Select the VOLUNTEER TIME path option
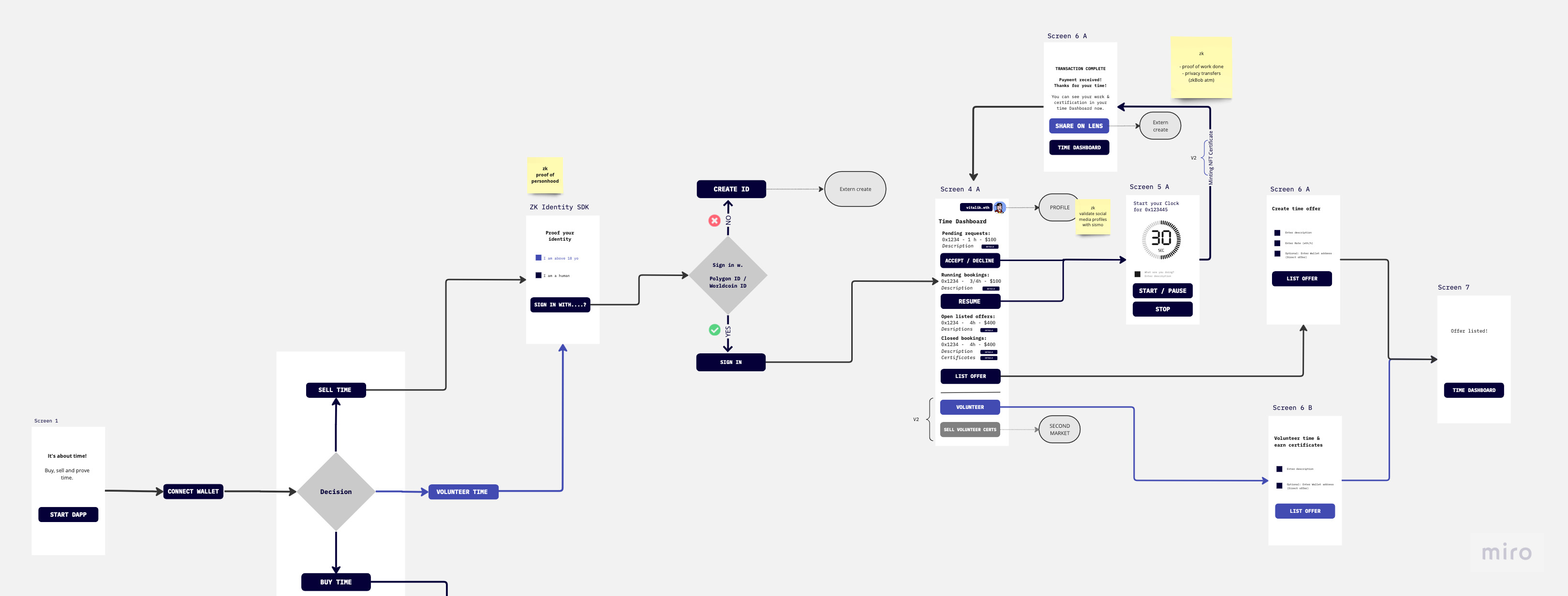Image resolution: width=1568 pixels, height=596 pixels. pos(461,491)
